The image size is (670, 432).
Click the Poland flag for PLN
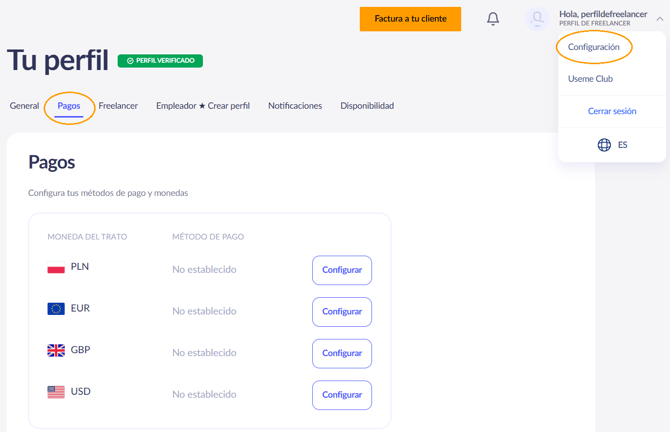point(56,267)
